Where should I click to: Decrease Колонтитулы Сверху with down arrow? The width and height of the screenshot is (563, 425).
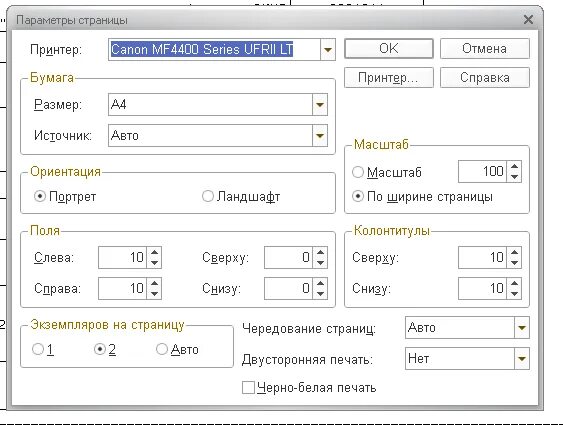(514, 263)
